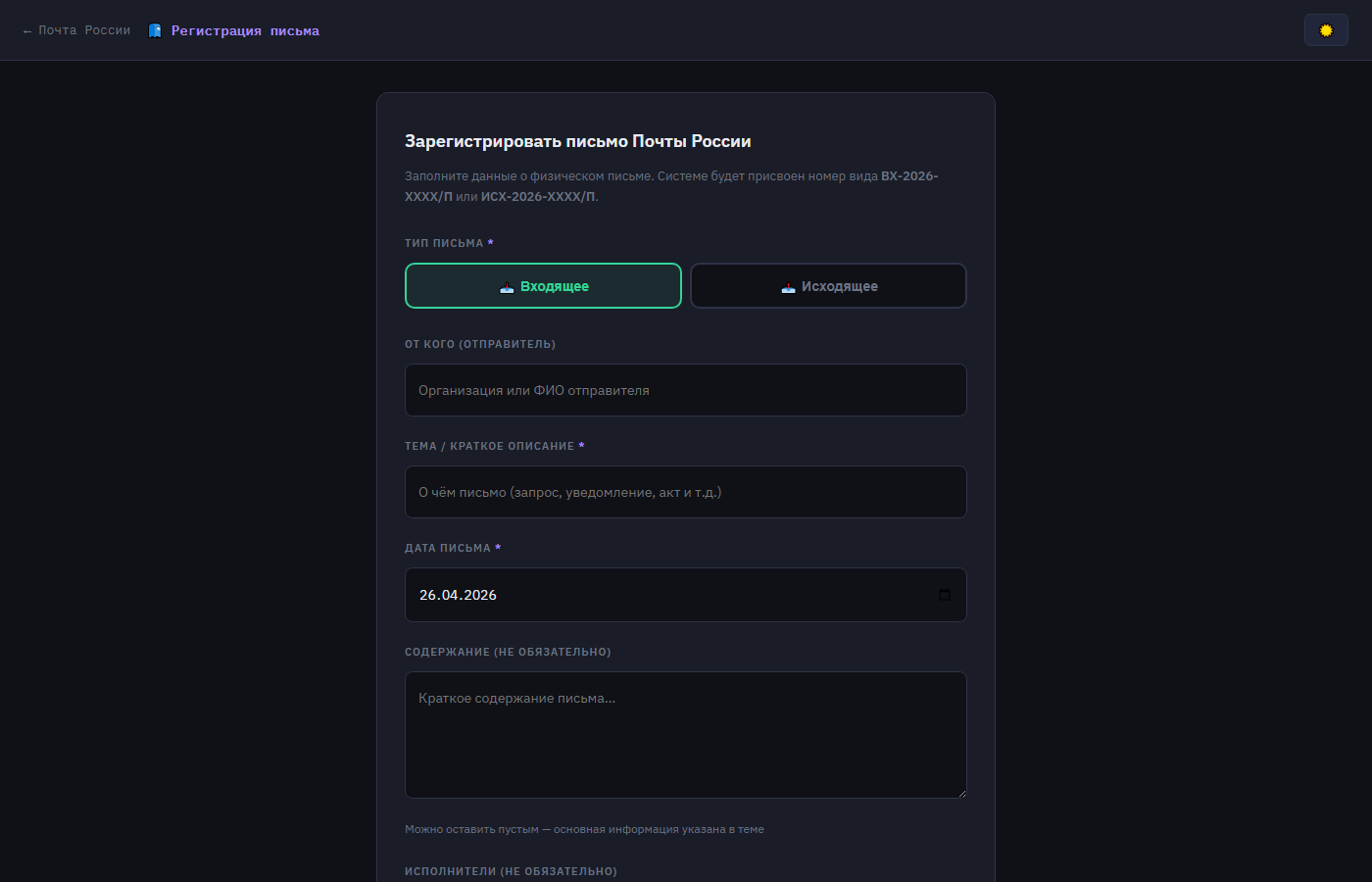Click the Дата письма label
Viewport: 1372px width, 882px height.
(x=448, y=548)
